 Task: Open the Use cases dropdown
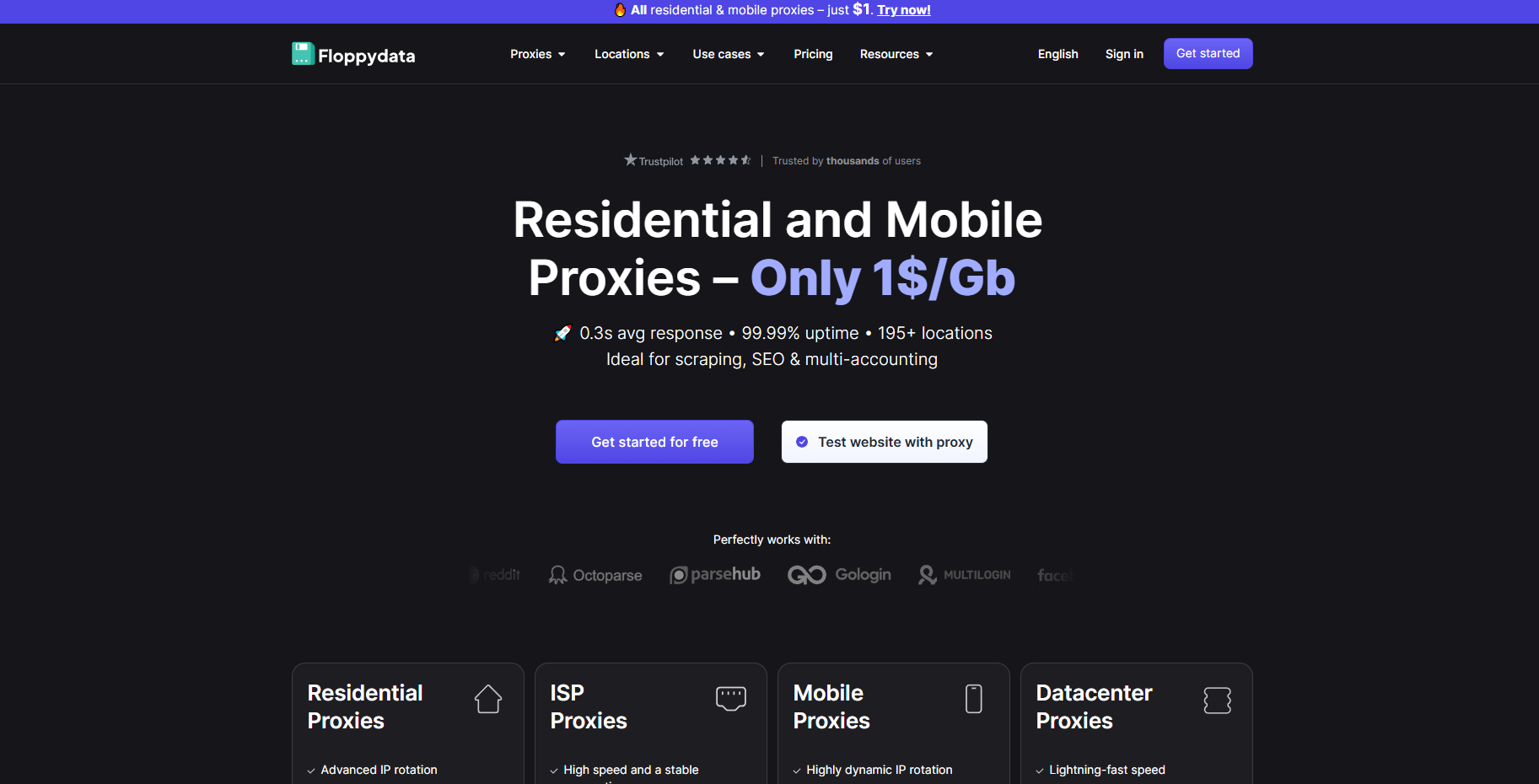(729, 54)
